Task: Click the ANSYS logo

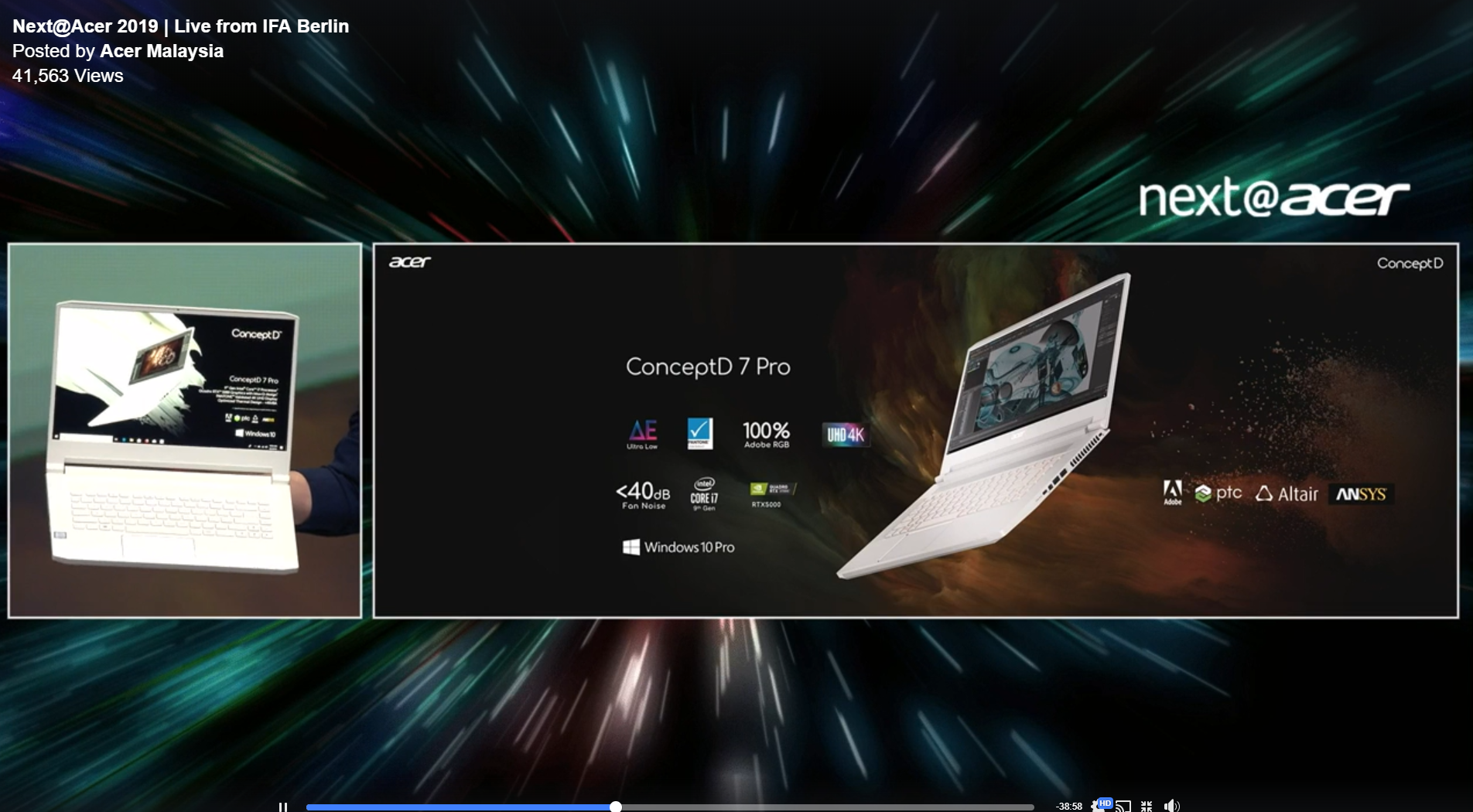Action: [1361, 494]
